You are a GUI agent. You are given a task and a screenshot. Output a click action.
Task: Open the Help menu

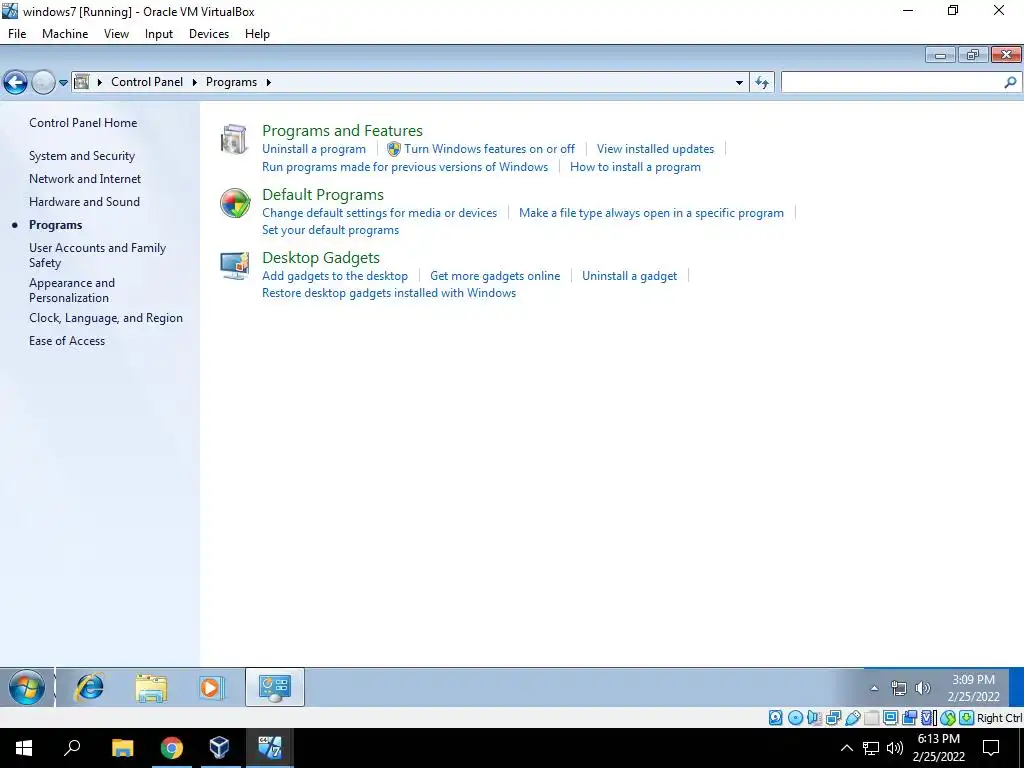pos(257,34)
